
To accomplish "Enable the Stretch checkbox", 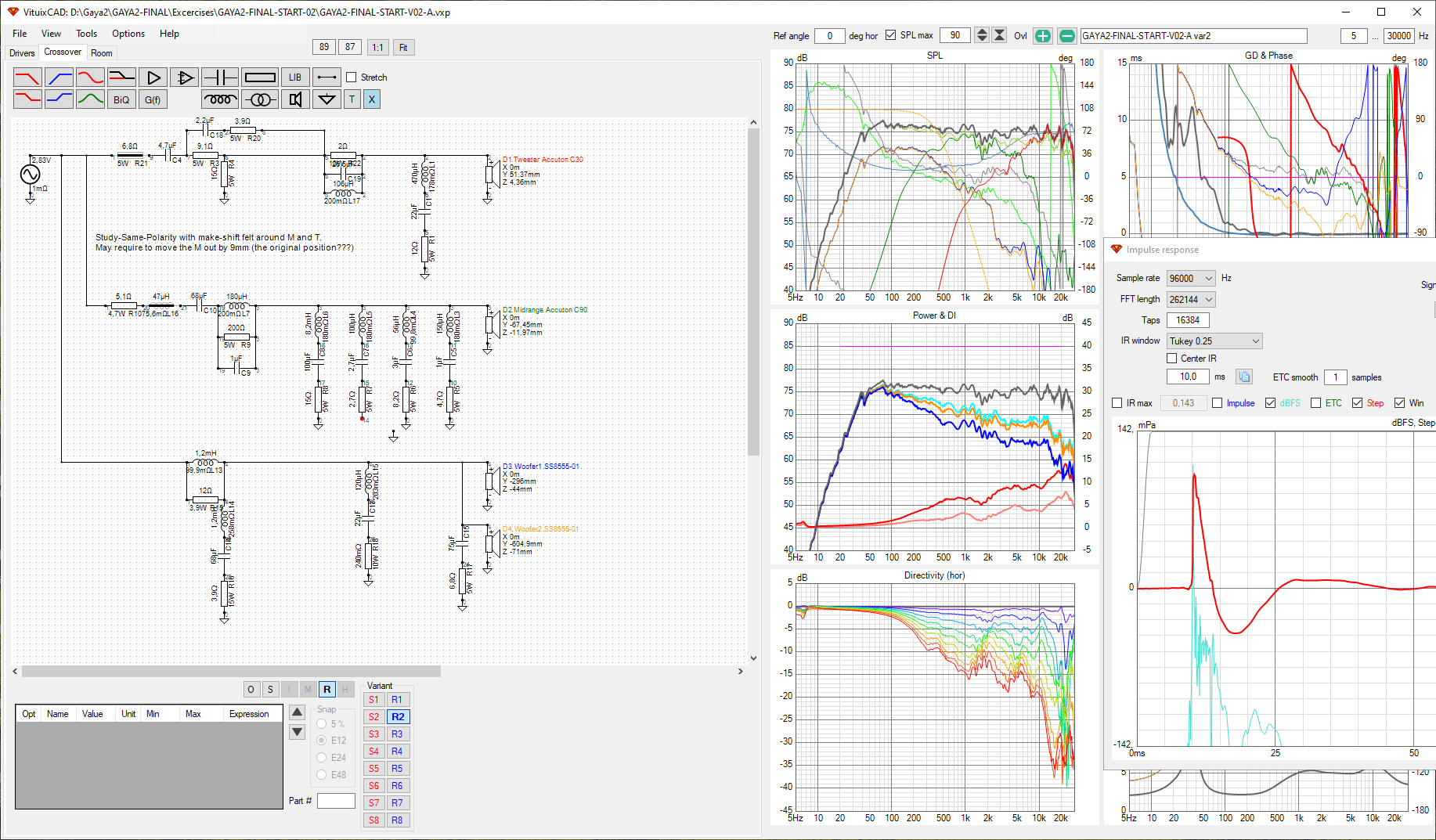I will point(352,78).
